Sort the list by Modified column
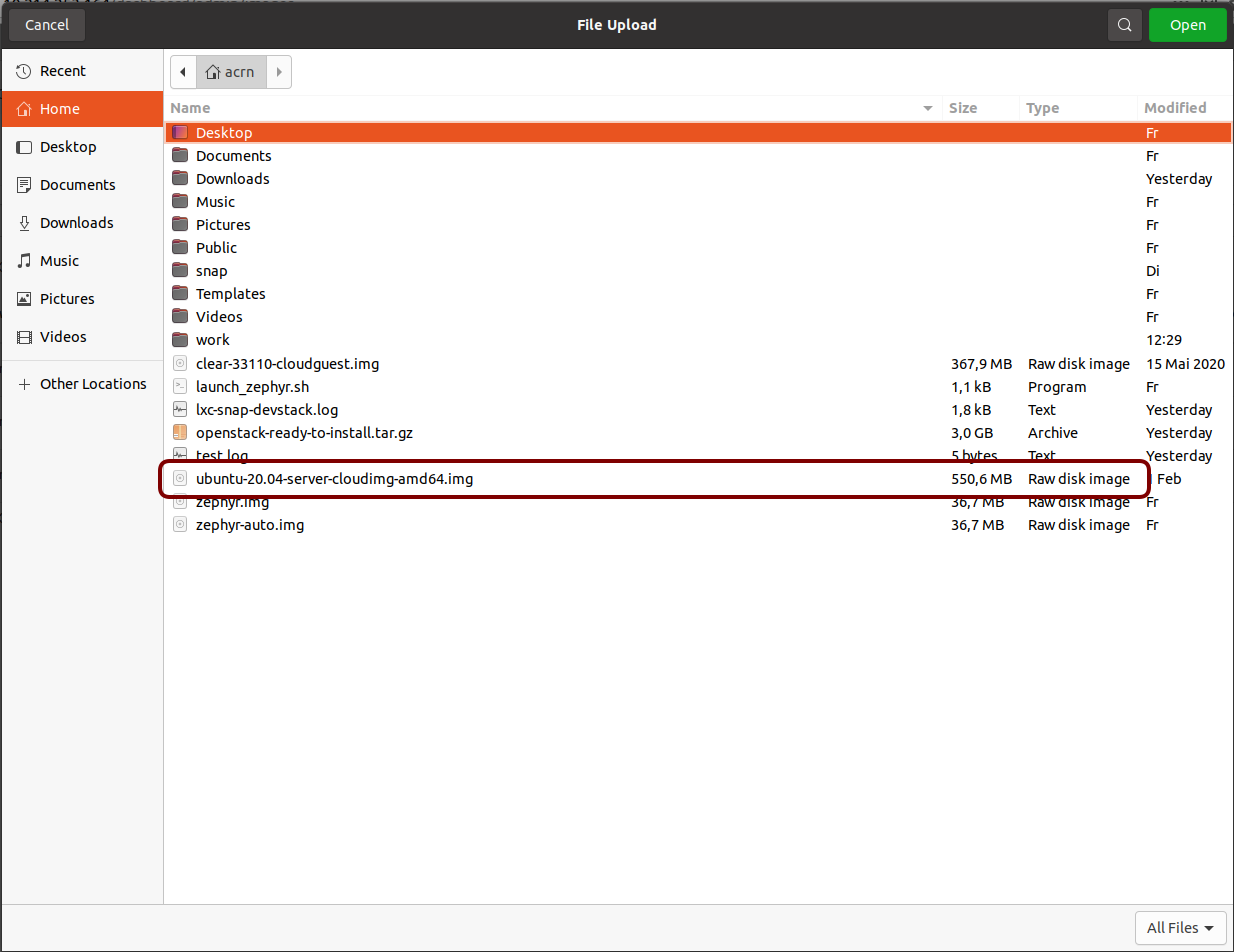The image size is (1234, 952). coord(1184,108)
